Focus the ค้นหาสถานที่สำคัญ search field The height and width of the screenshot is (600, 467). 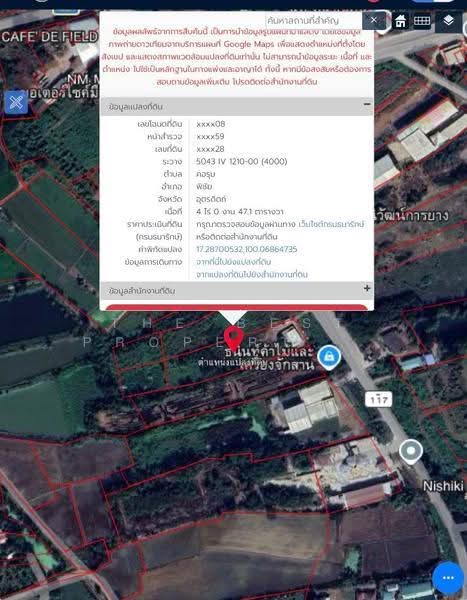(314, 20)
